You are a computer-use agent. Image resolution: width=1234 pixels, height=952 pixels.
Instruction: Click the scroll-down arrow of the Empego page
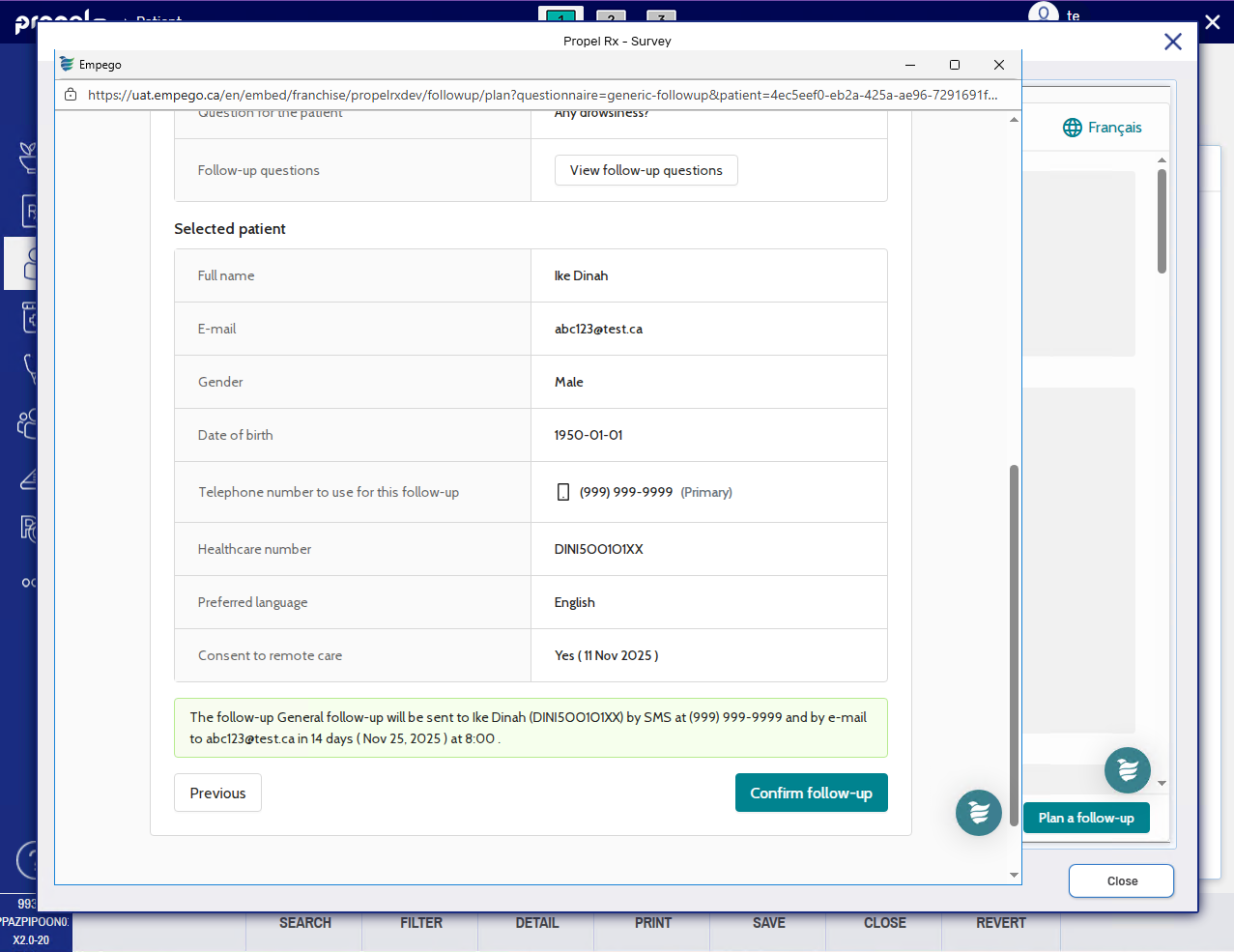coord(1014,875)
